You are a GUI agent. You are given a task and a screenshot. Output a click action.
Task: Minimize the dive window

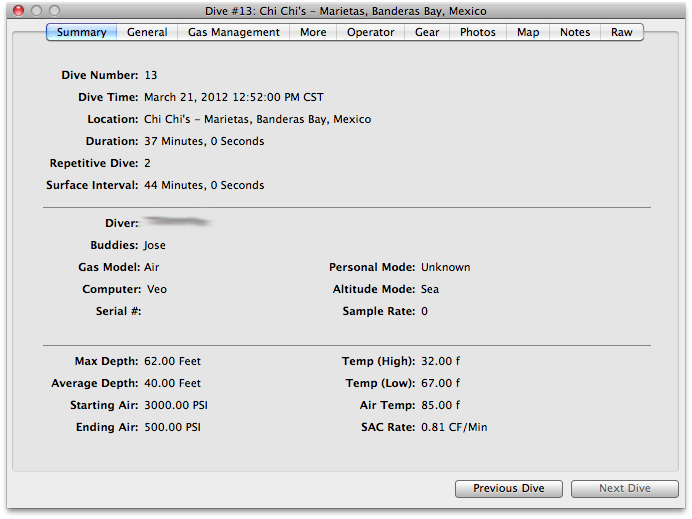coord(37,10)
